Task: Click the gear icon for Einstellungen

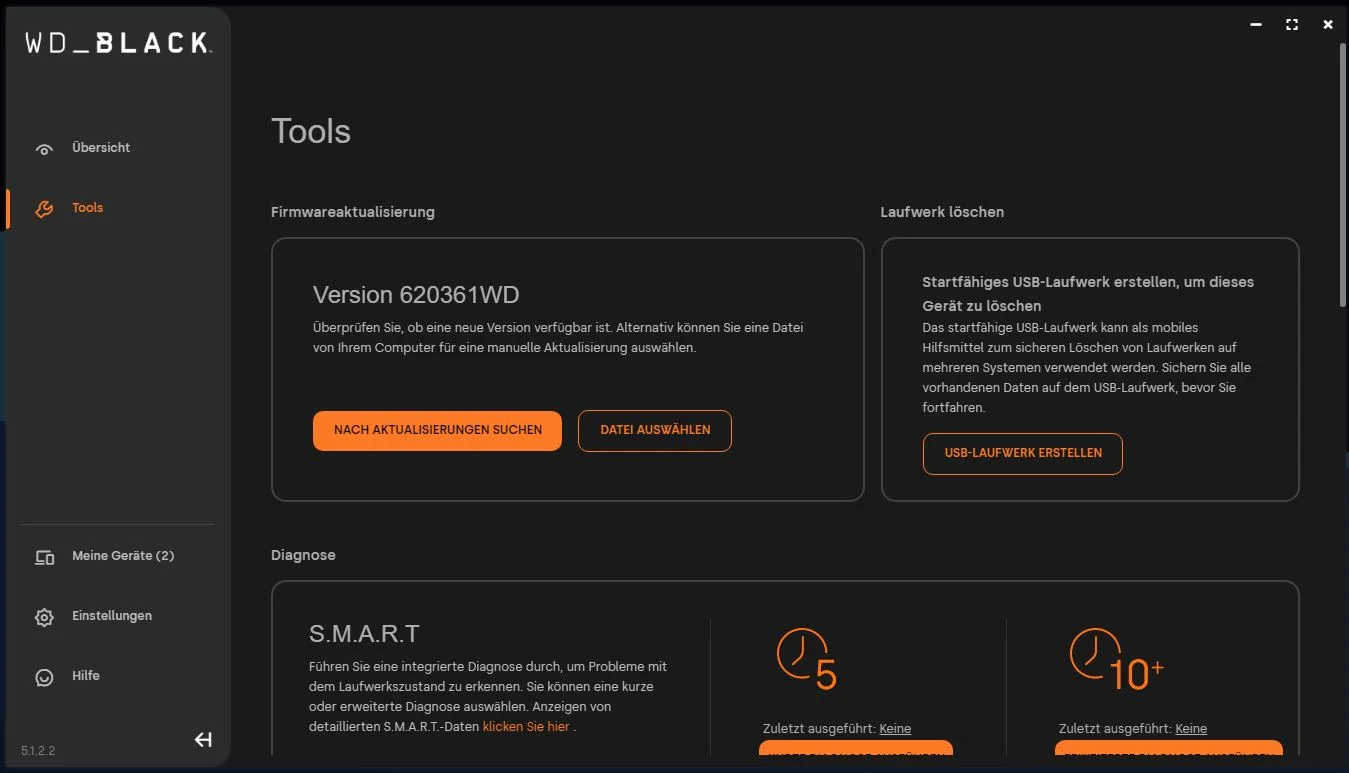Action: tap(44, 617)
